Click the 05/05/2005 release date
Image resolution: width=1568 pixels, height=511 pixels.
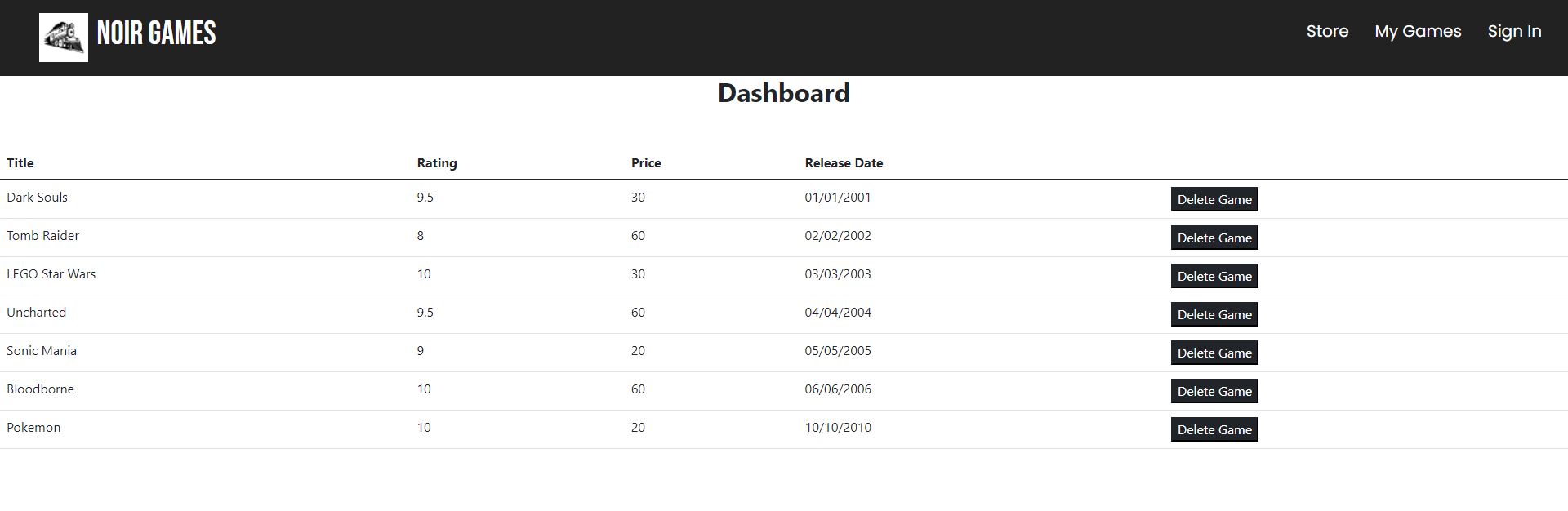pyautogui.click(x=838, y=350)
